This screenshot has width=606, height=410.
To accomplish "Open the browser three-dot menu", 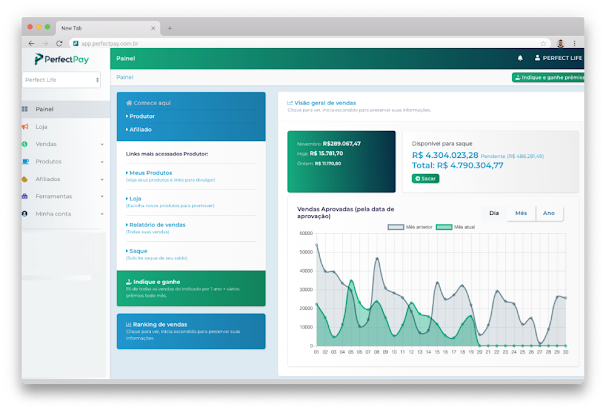I will pos(575,43).
